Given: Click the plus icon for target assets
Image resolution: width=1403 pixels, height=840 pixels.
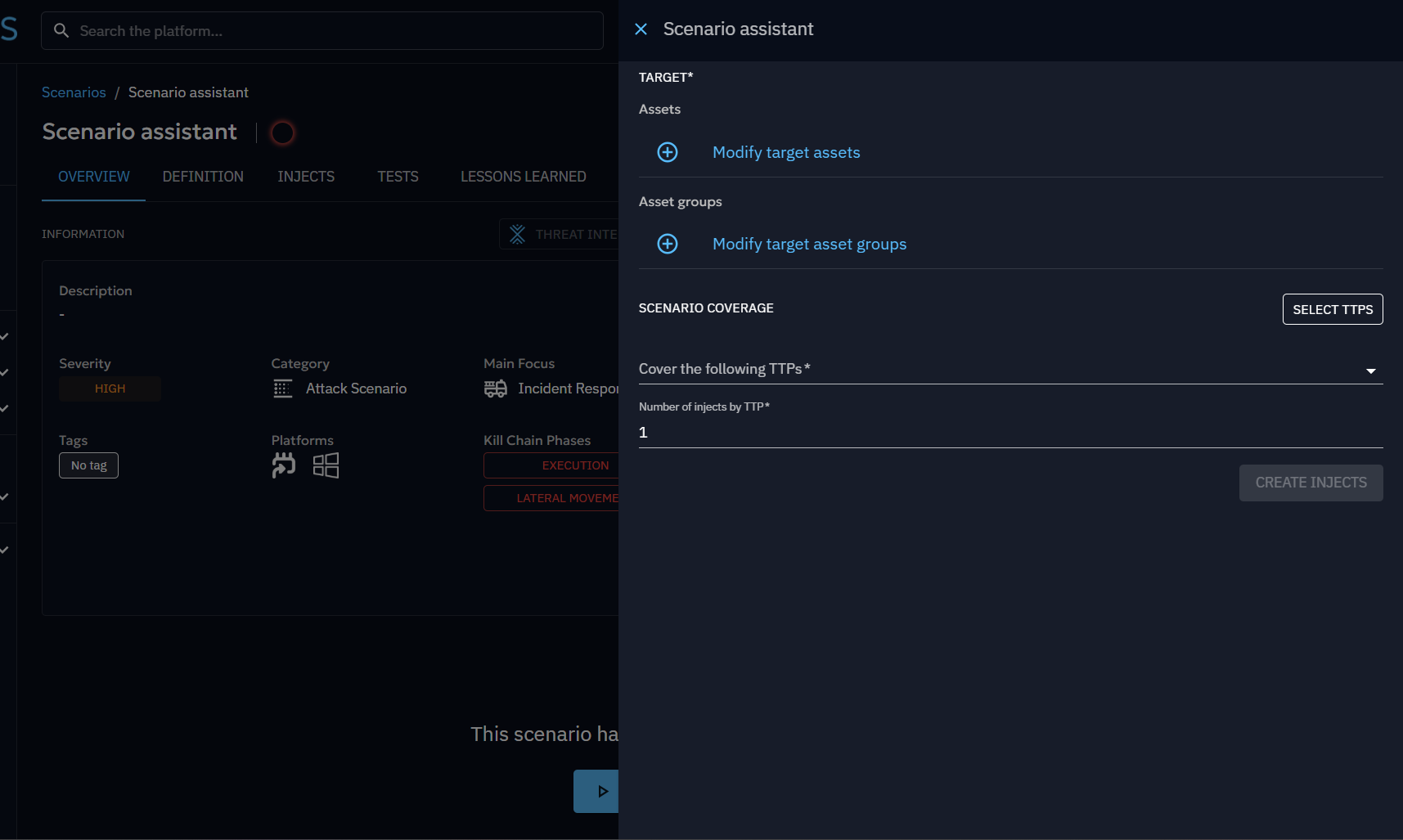Looking at the screenshot, I should (668, 152).
